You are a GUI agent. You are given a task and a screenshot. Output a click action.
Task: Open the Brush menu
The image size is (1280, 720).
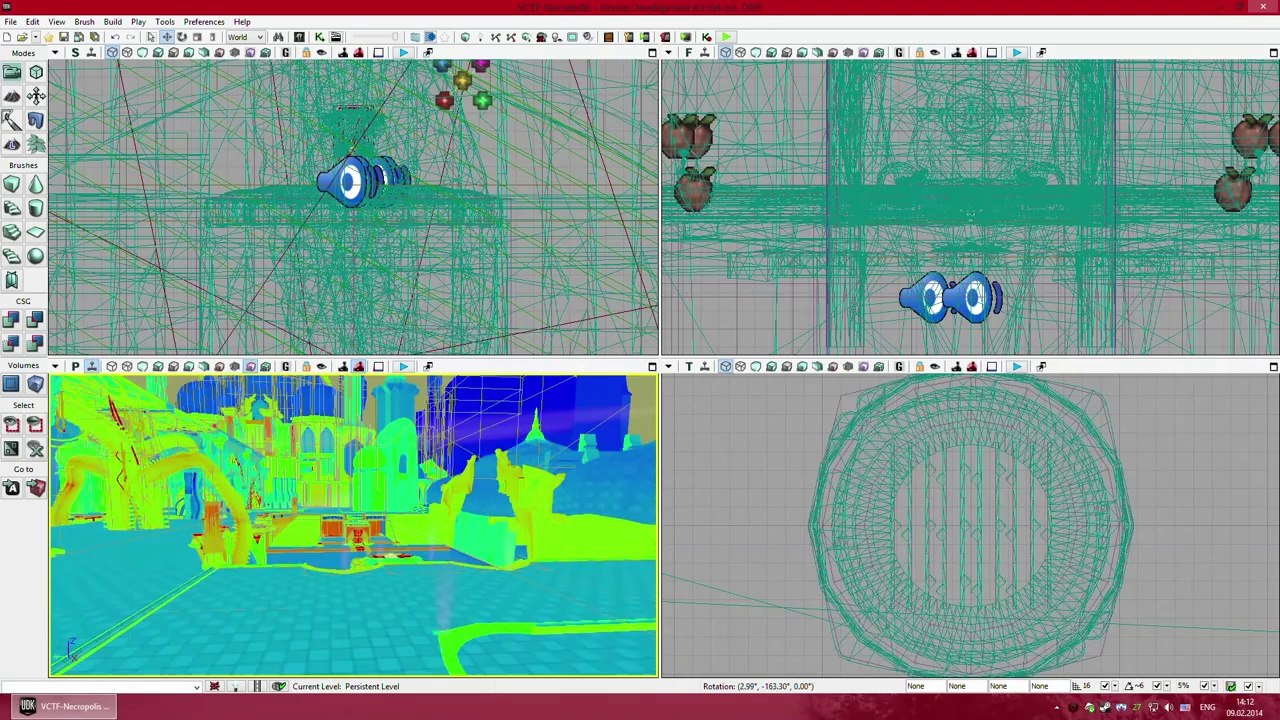tap(84, 21)
